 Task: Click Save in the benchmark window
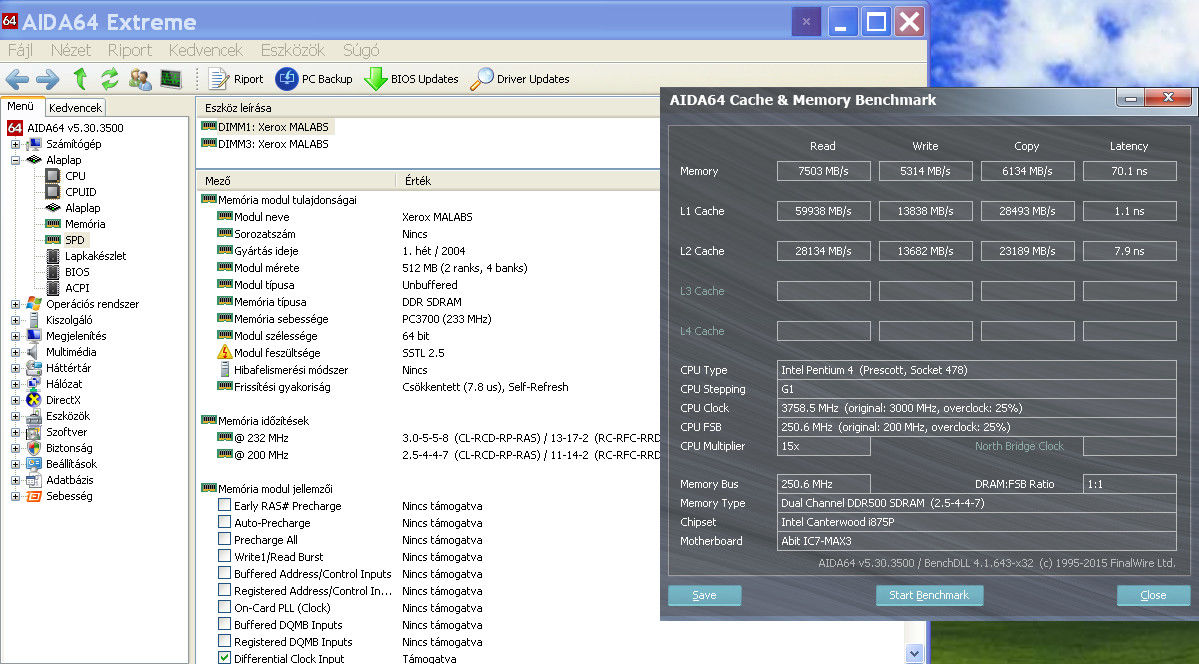click(x=704, y=595)
